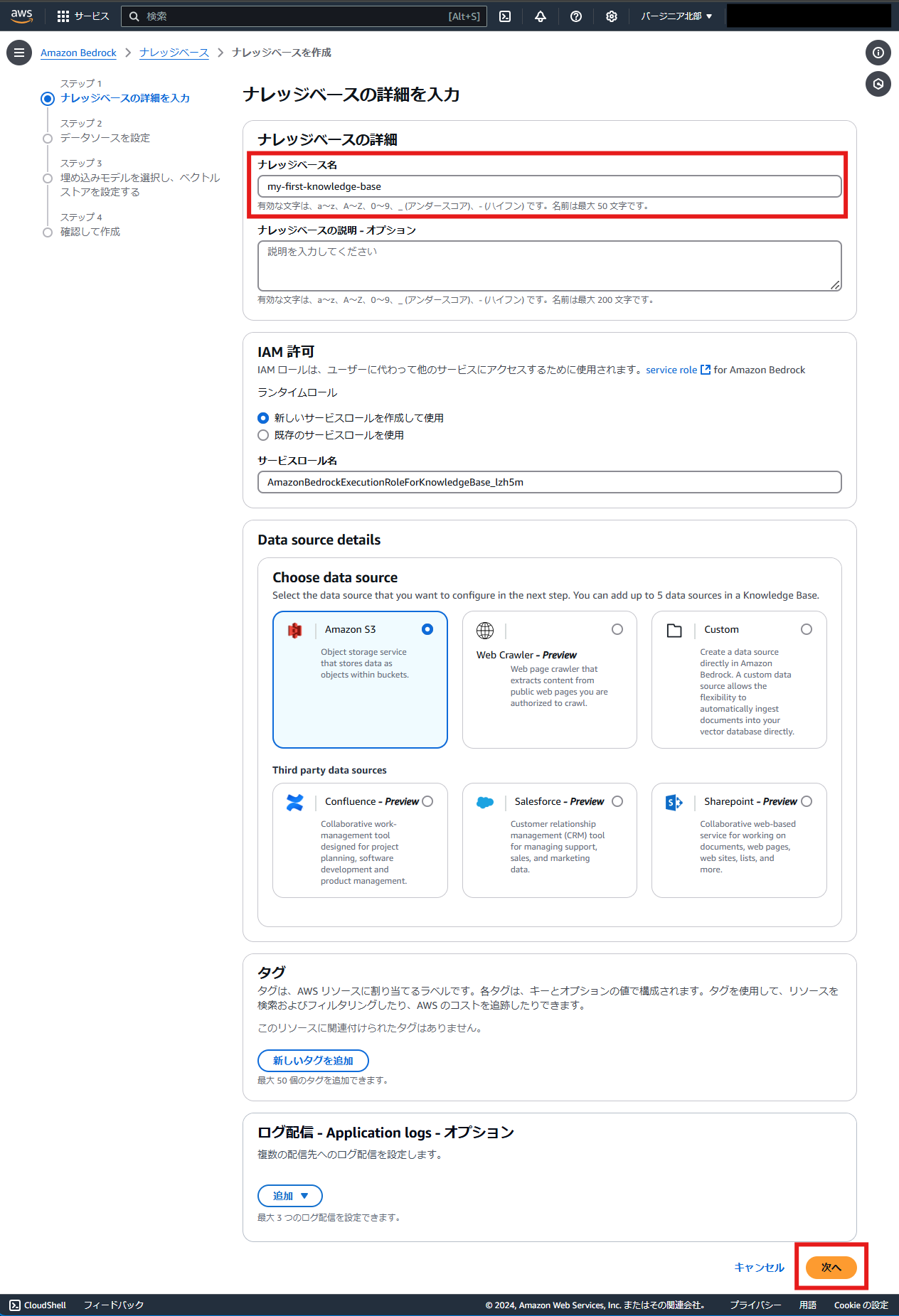
Task: Go to ステップ 1 ナレッジベースの詳細を入力
Action: (x=125, y=98)
